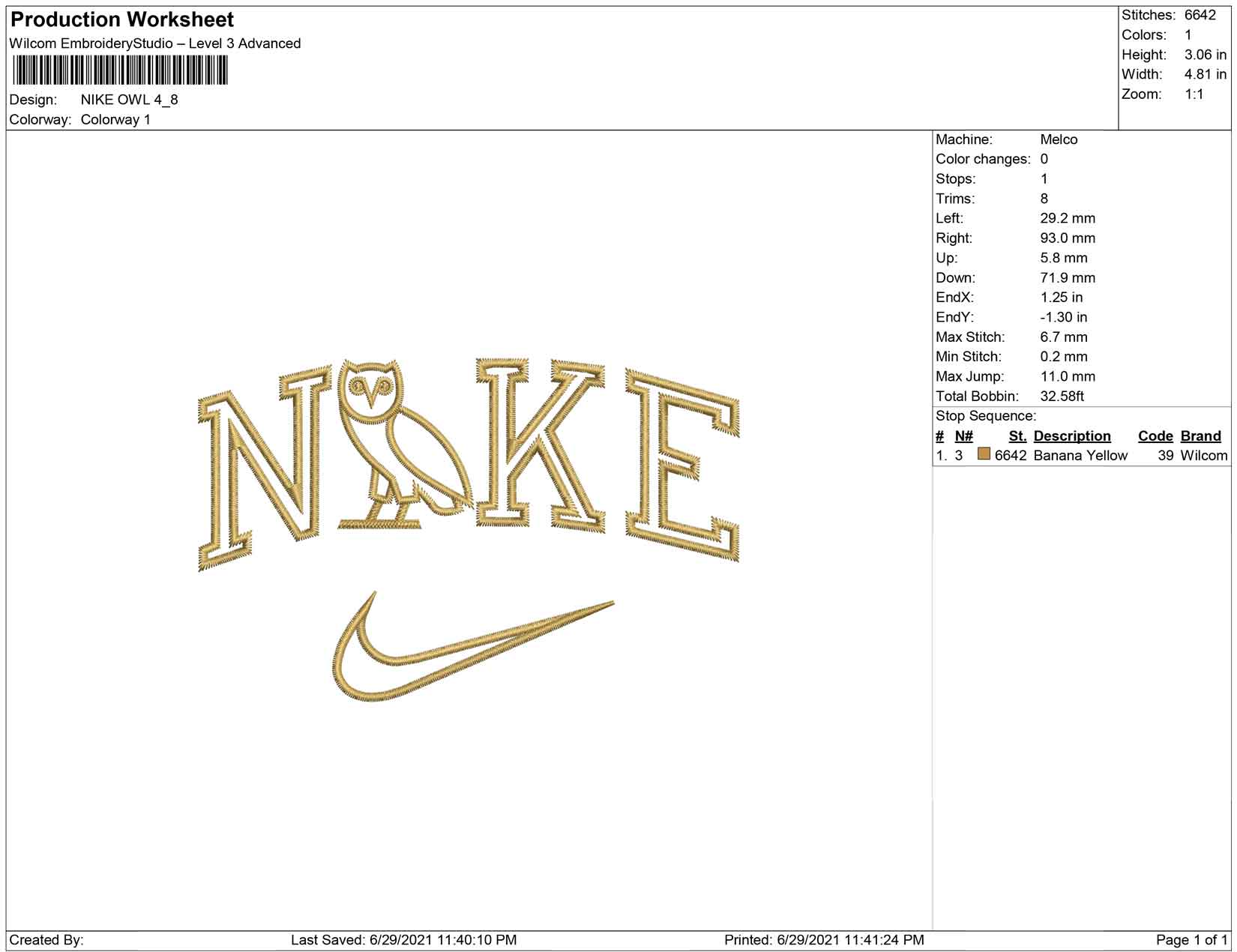Click the "Design:" label

coord(33,100)
